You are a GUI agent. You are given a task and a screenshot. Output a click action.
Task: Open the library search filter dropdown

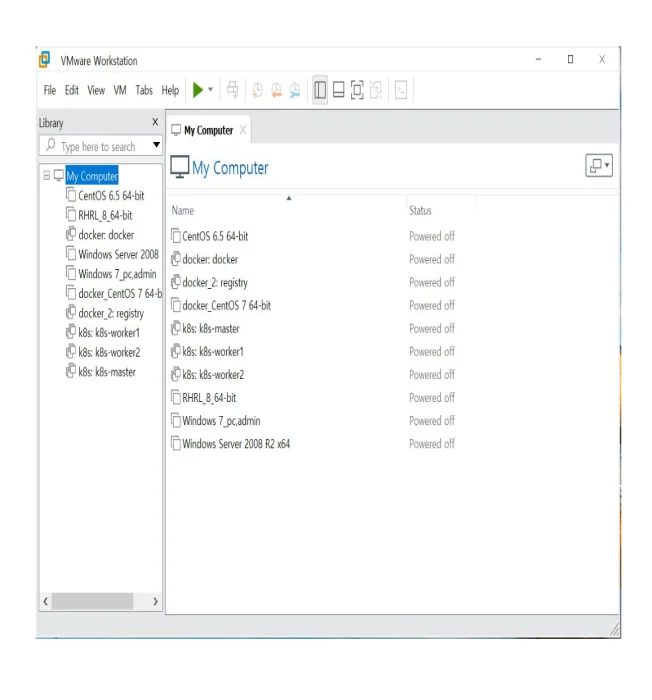pos(156,146)
